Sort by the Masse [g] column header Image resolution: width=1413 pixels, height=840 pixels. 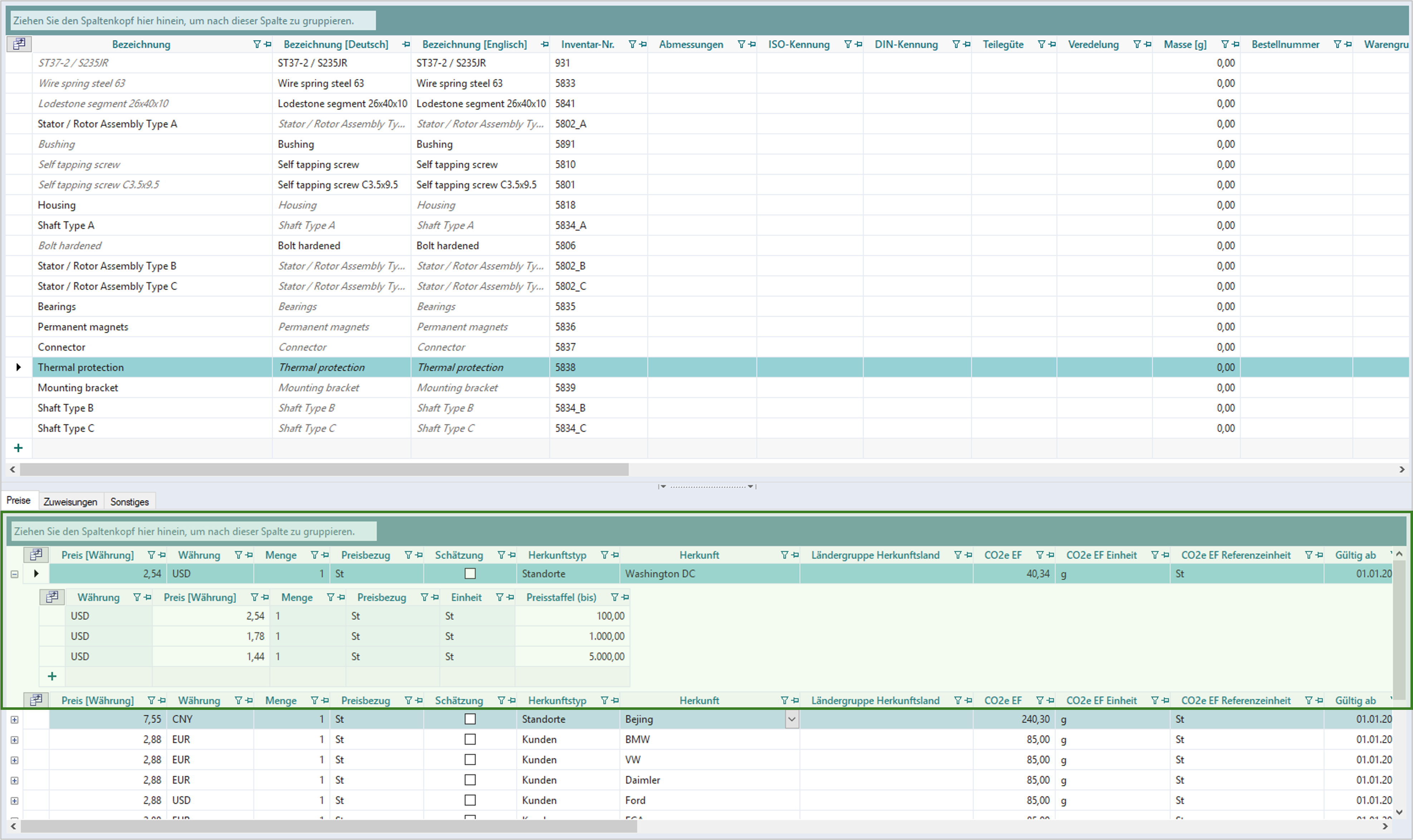pyautogui.click(x=1185, y=44)
